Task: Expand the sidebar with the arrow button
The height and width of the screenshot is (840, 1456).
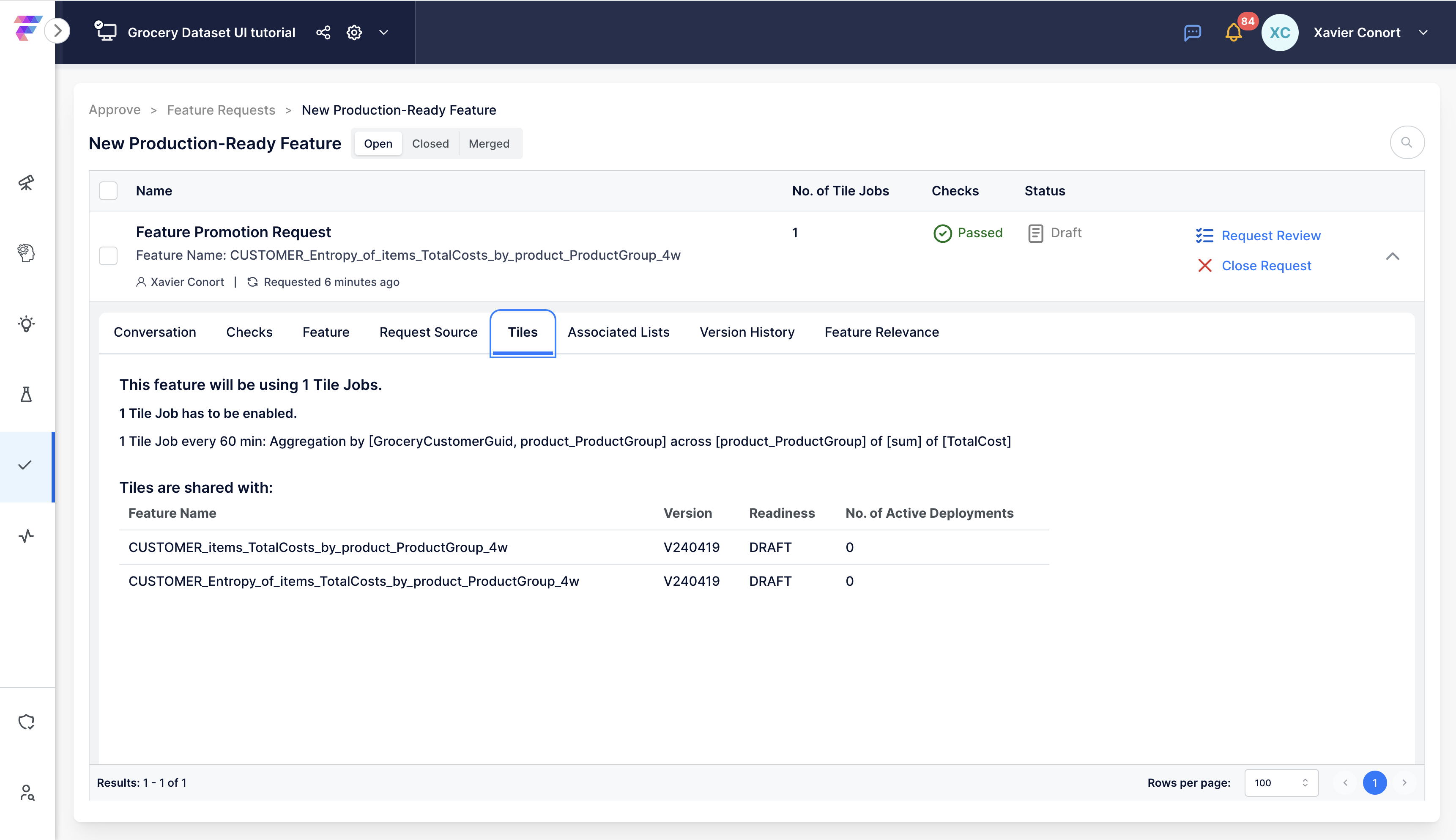Action: pos(57,30)
